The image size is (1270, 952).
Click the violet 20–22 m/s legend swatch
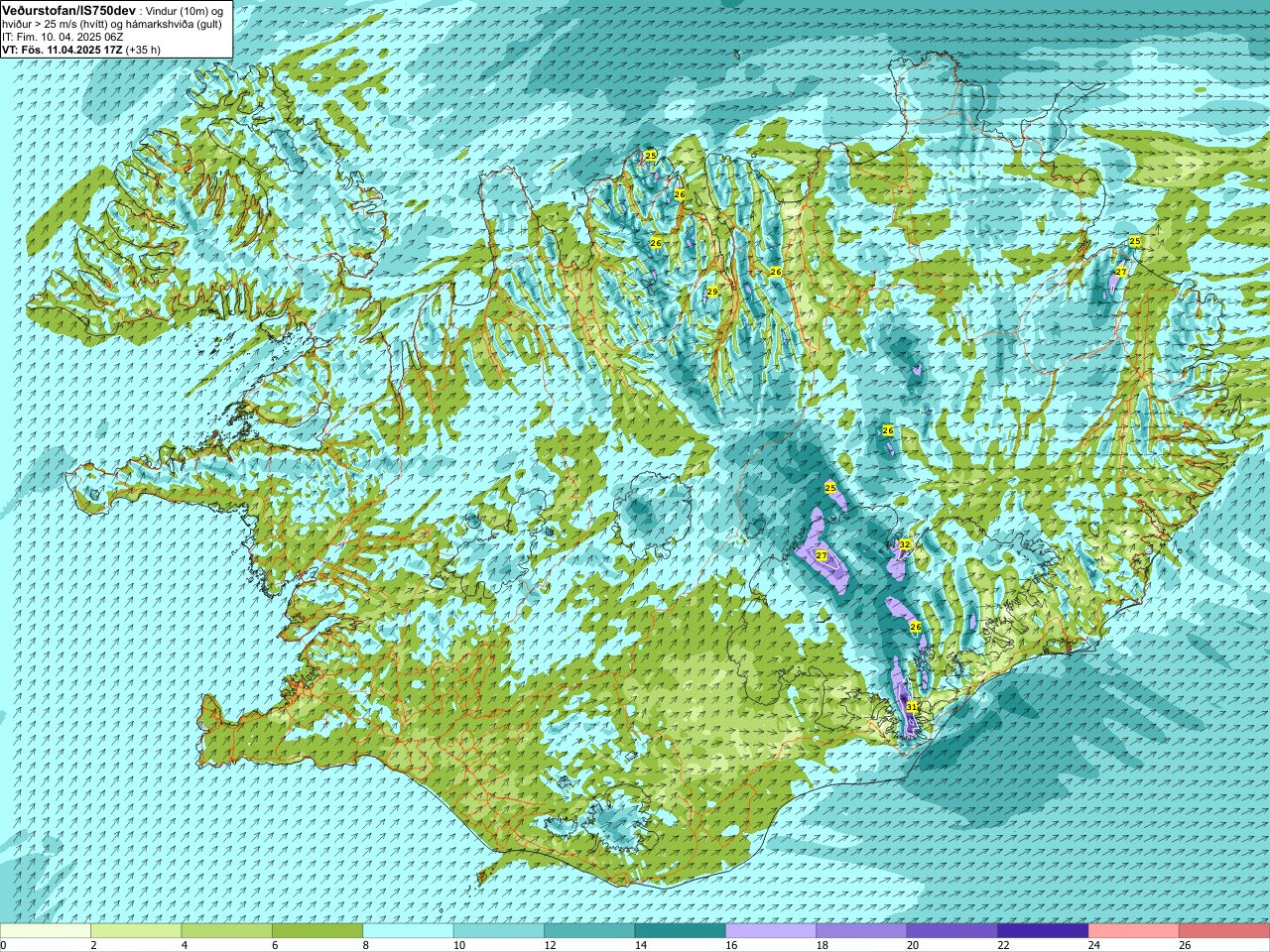click(x=952, y=931)
